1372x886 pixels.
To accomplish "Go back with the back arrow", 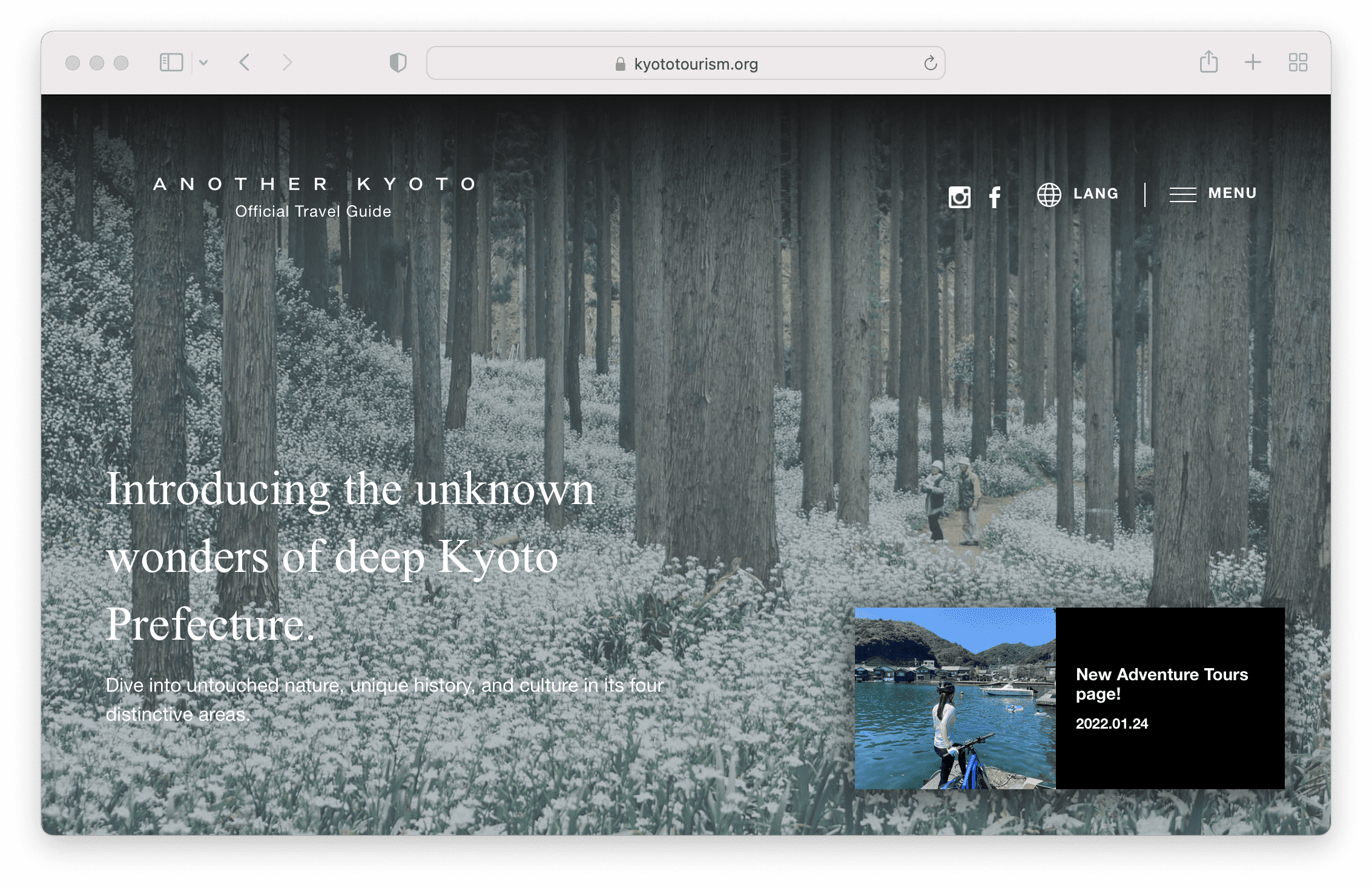I will (x=245, y=62).
